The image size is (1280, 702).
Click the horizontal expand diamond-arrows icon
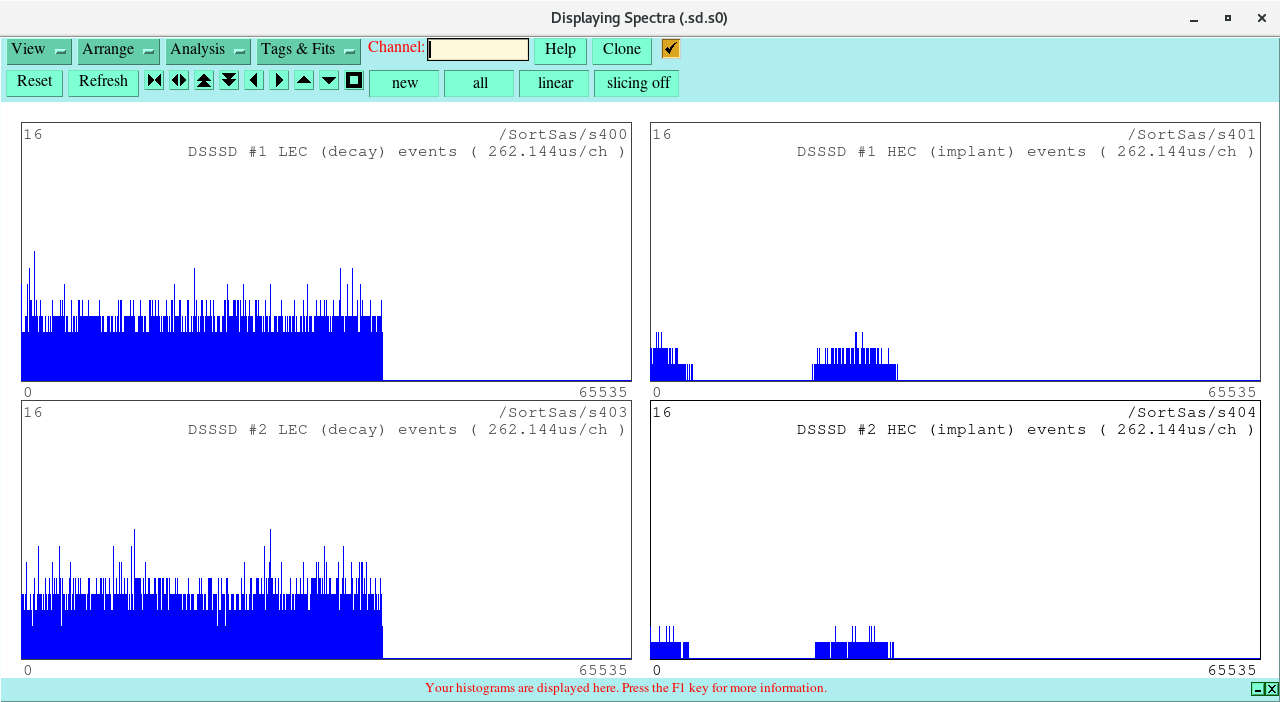(x=179, y=81)
